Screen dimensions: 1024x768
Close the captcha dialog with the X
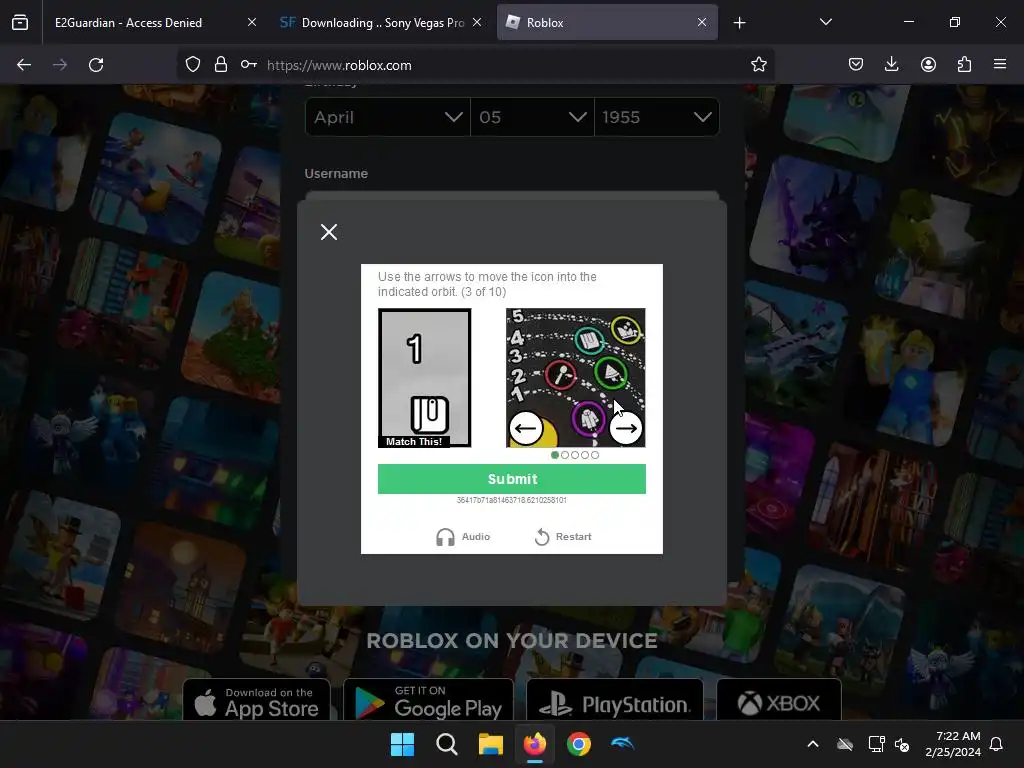pyautogui.click(x=328, y=232)
